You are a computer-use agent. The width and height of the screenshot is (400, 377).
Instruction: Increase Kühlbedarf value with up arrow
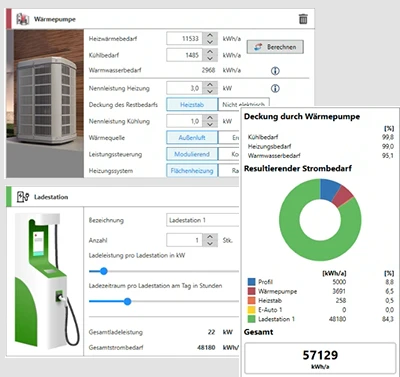[x=210, y=52]
